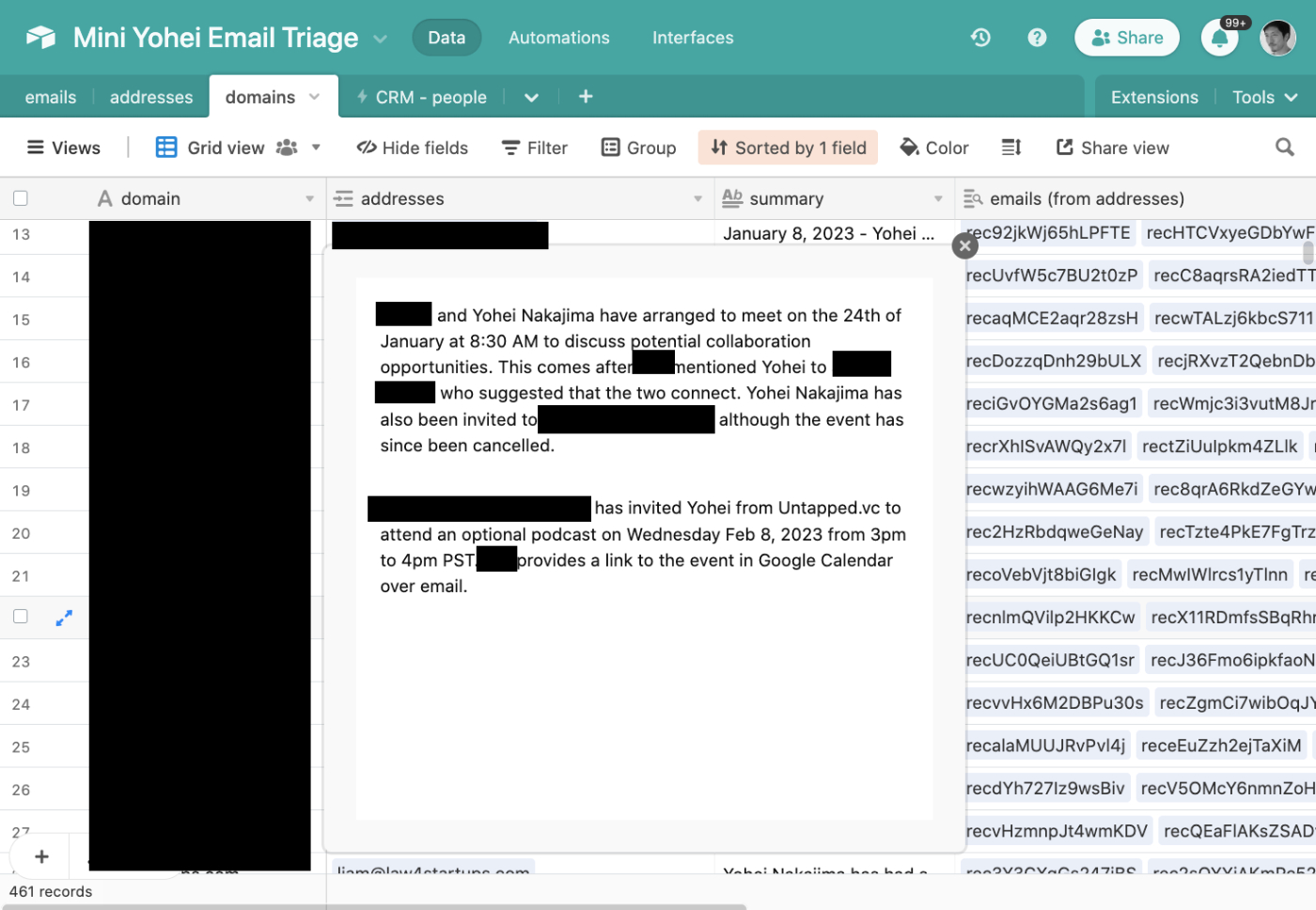Check the row 22 checkbox
Image resolution: width=1316 pixels, height=910 pixels.
(21, 617)
